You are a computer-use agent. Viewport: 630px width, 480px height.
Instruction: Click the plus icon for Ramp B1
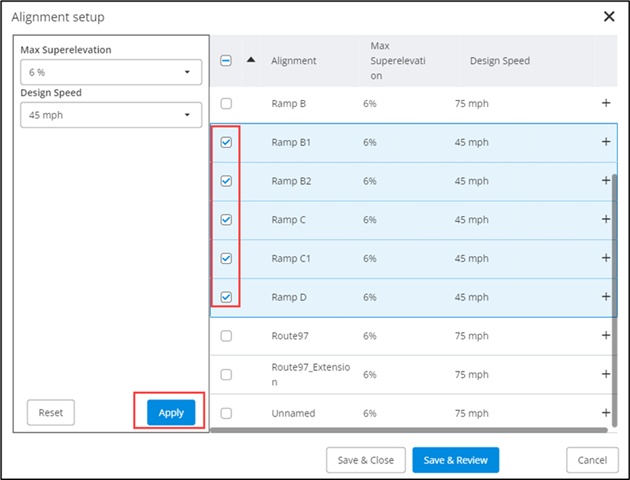click(605, 142)
